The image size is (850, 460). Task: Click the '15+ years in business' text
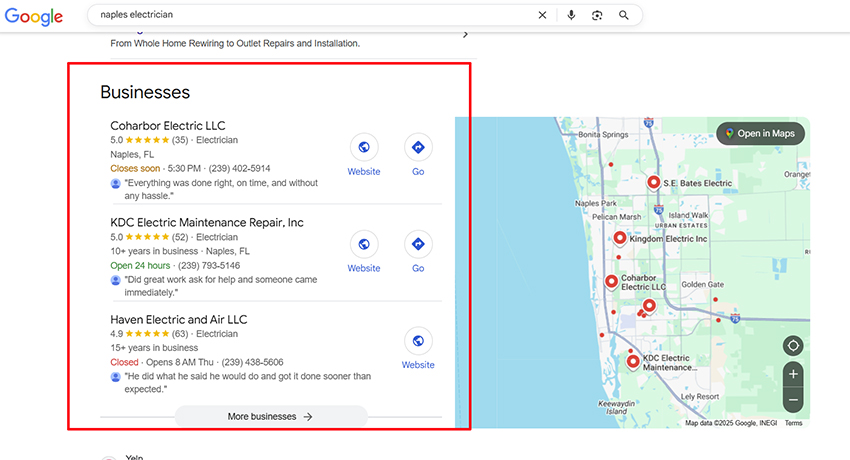pos(154,348)
